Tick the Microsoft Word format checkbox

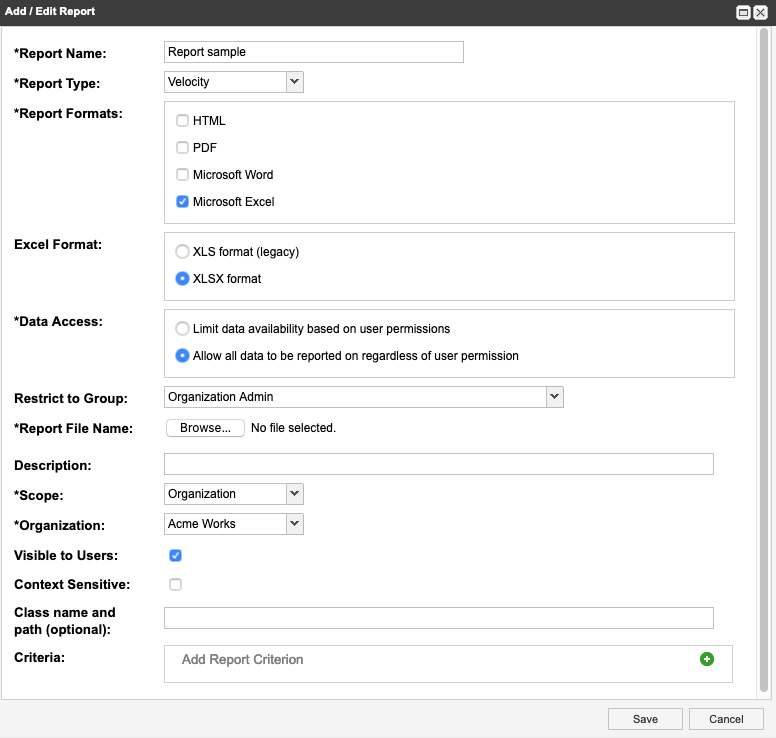[x=182, y=175]
